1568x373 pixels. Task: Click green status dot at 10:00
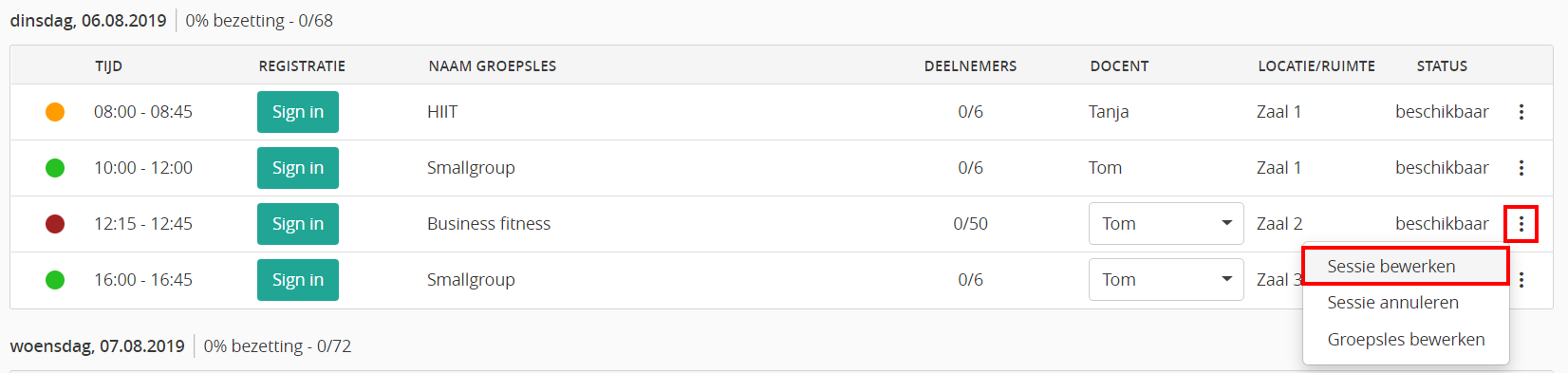tap(55, 168)
